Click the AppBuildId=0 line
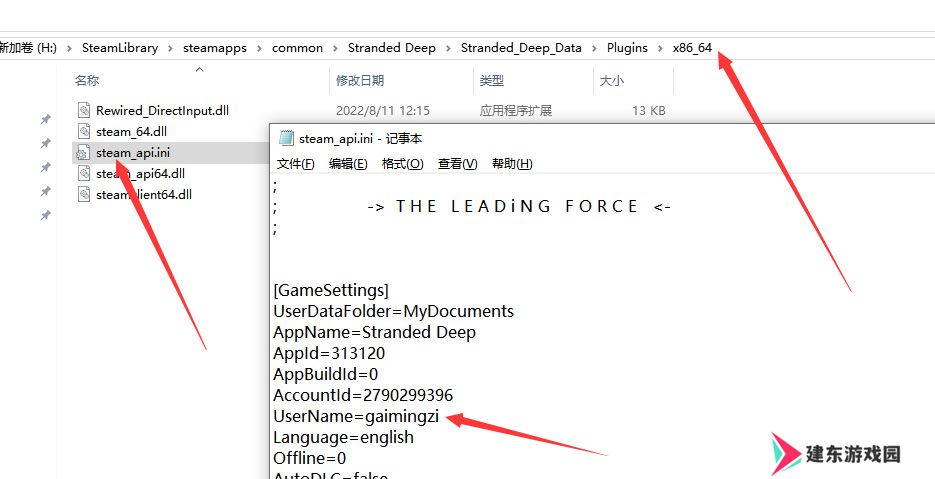935x479 pixels. click(326, 374)
